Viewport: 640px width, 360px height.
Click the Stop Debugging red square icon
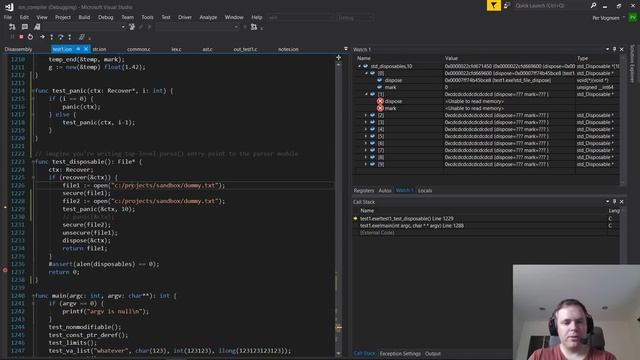coord(21,37)
